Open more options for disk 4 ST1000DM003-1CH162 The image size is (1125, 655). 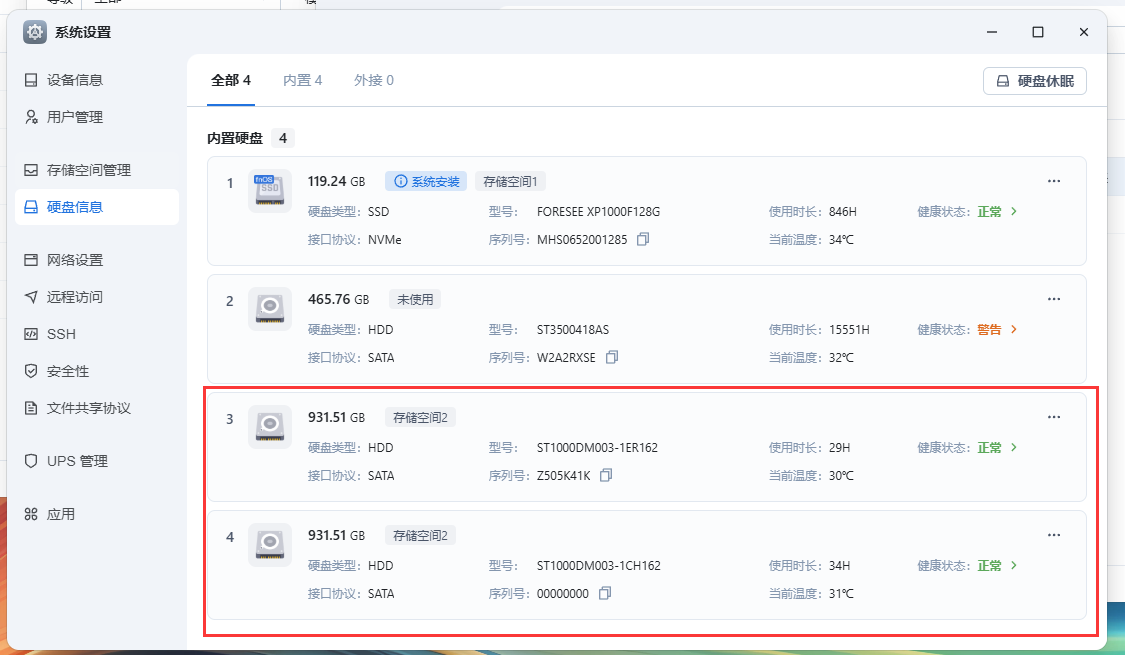(1054, 535)
